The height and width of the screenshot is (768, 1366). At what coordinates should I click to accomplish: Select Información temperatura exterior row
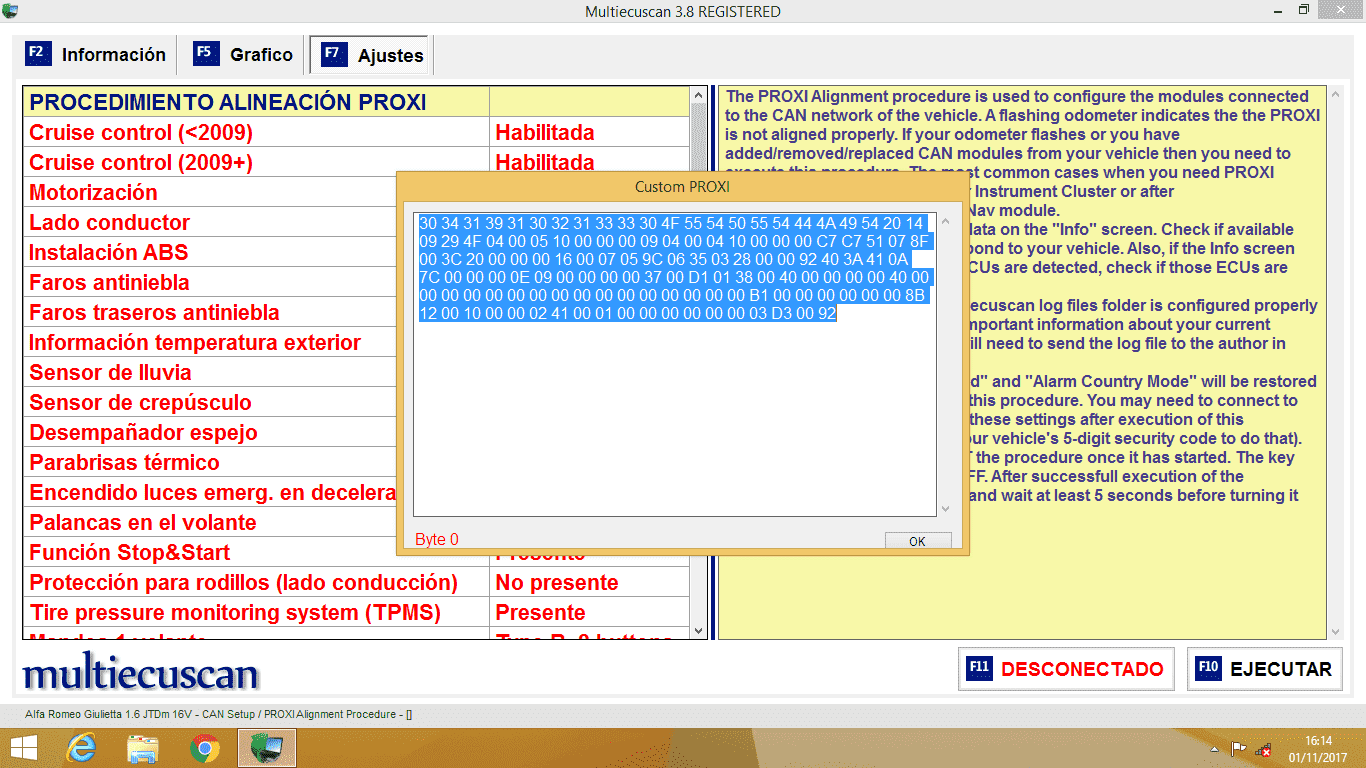[210, 342]
